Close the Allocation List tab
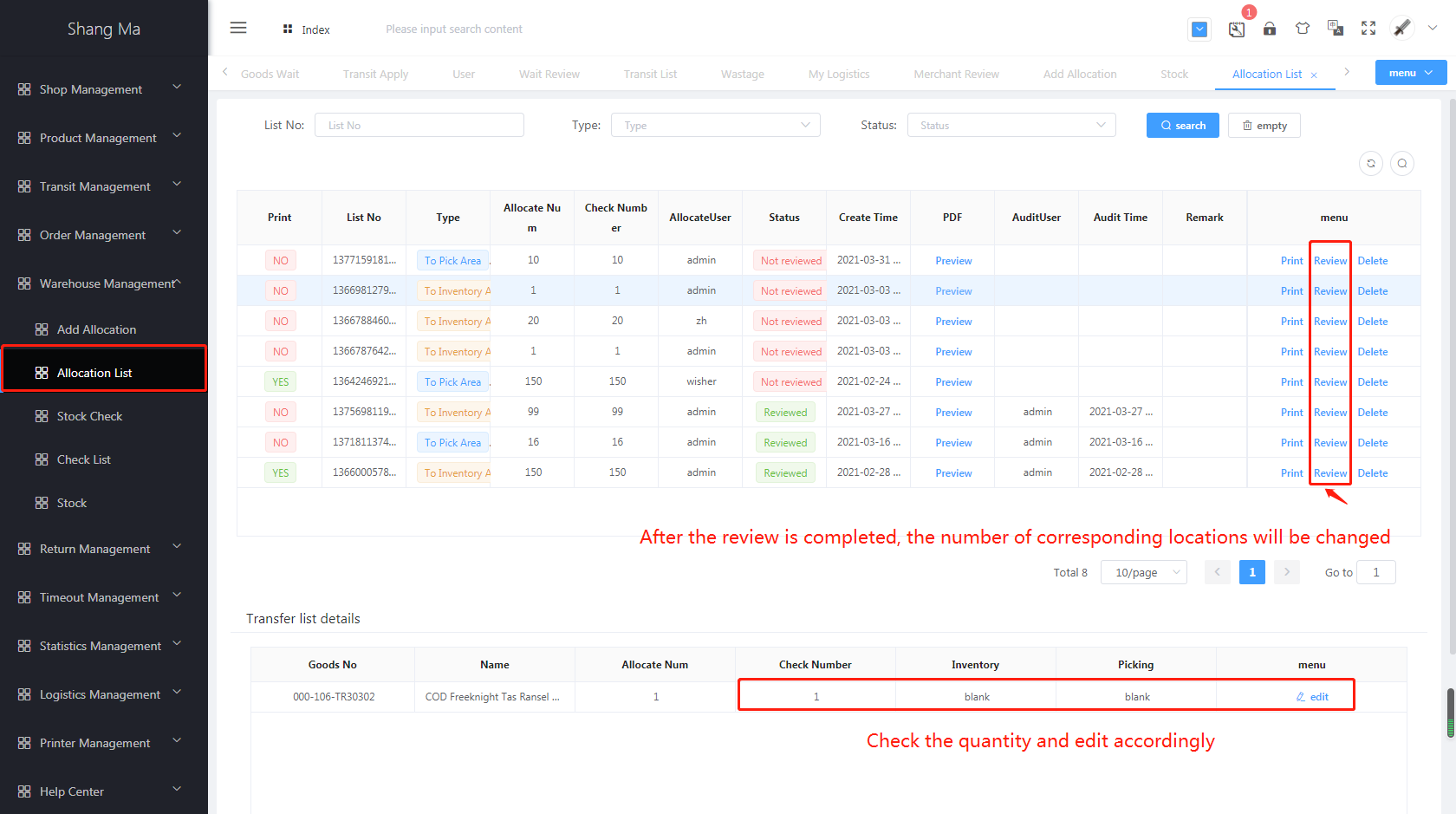Image resolution: width=1456 pixels, height=814 pixels. (1314, 75)
